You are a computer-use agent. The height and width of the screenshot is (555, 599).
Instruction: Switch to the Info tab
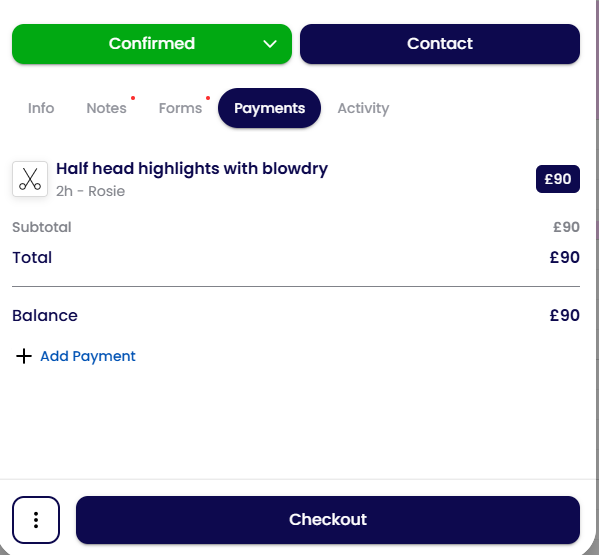[x=41, y=108]
